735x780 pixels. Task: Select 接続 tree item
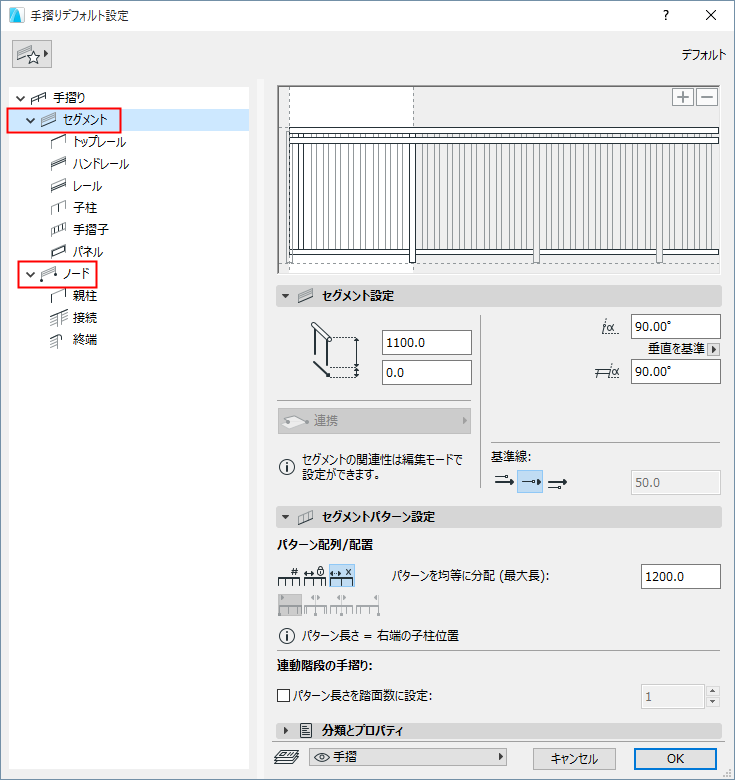(x=85, y=317)
